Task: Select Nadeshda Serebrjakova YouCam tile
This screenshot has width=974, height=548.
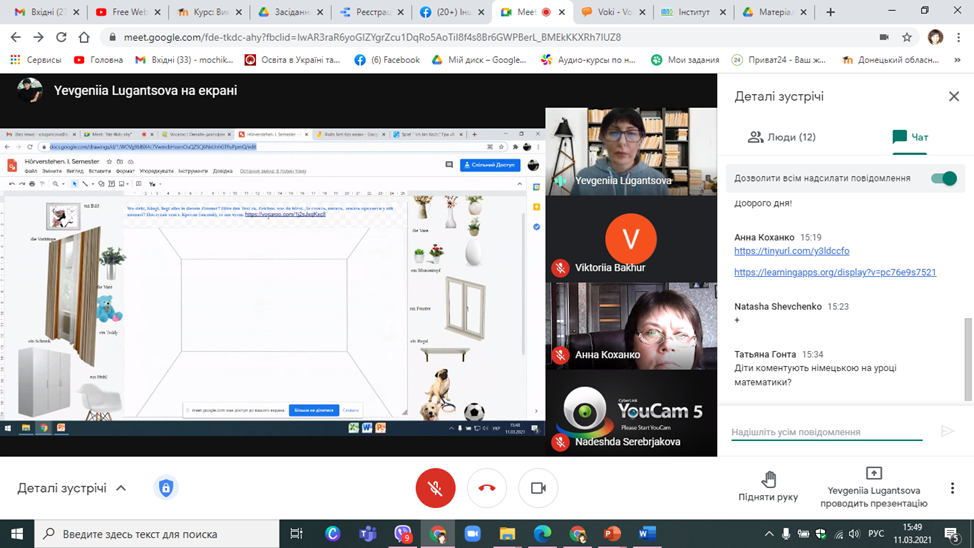Action: pos(631,413)
